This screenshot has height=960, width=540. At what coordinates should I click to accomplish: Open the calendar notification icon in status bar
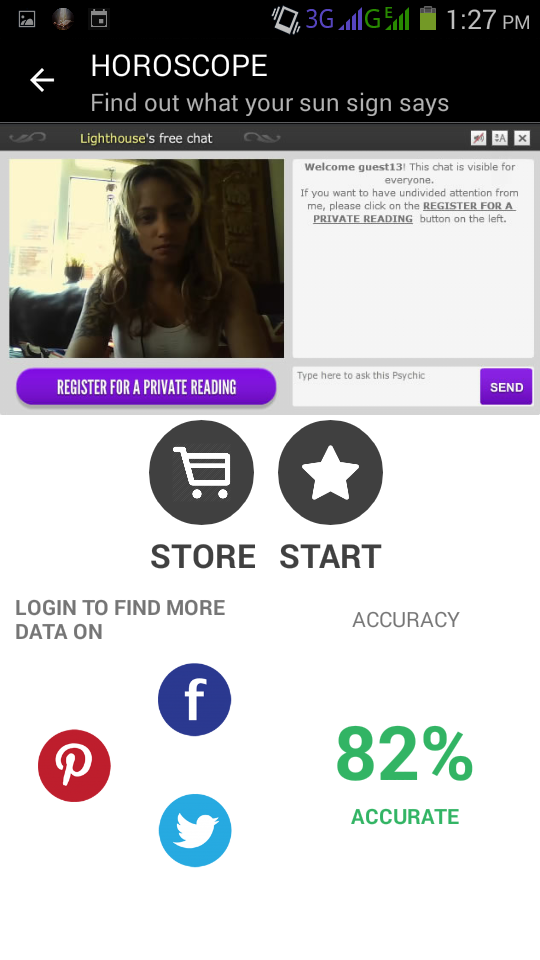pyautogui.click(x=99, y=19)
